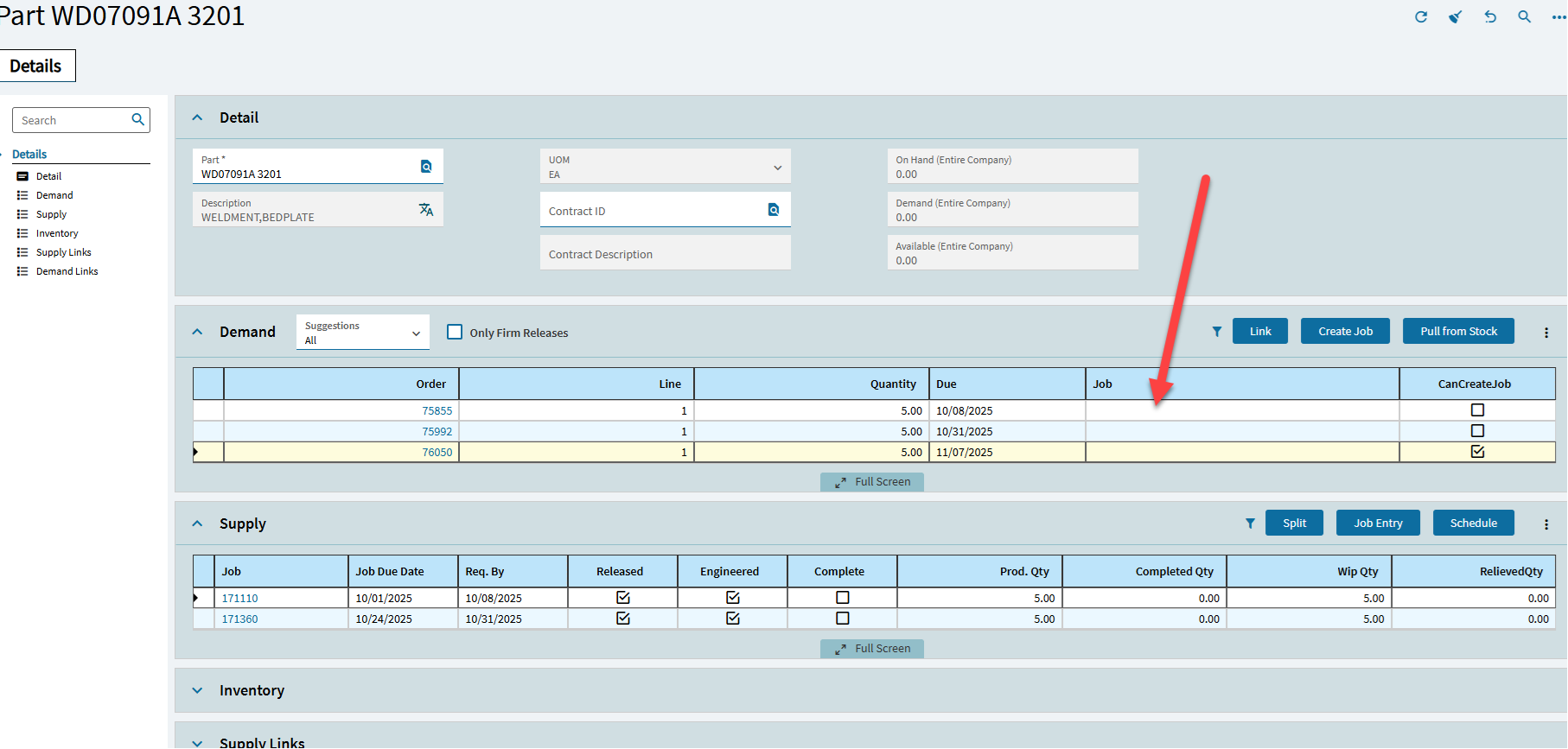
Task: Click the clear form broom icon
Action: coord(1456,17)
